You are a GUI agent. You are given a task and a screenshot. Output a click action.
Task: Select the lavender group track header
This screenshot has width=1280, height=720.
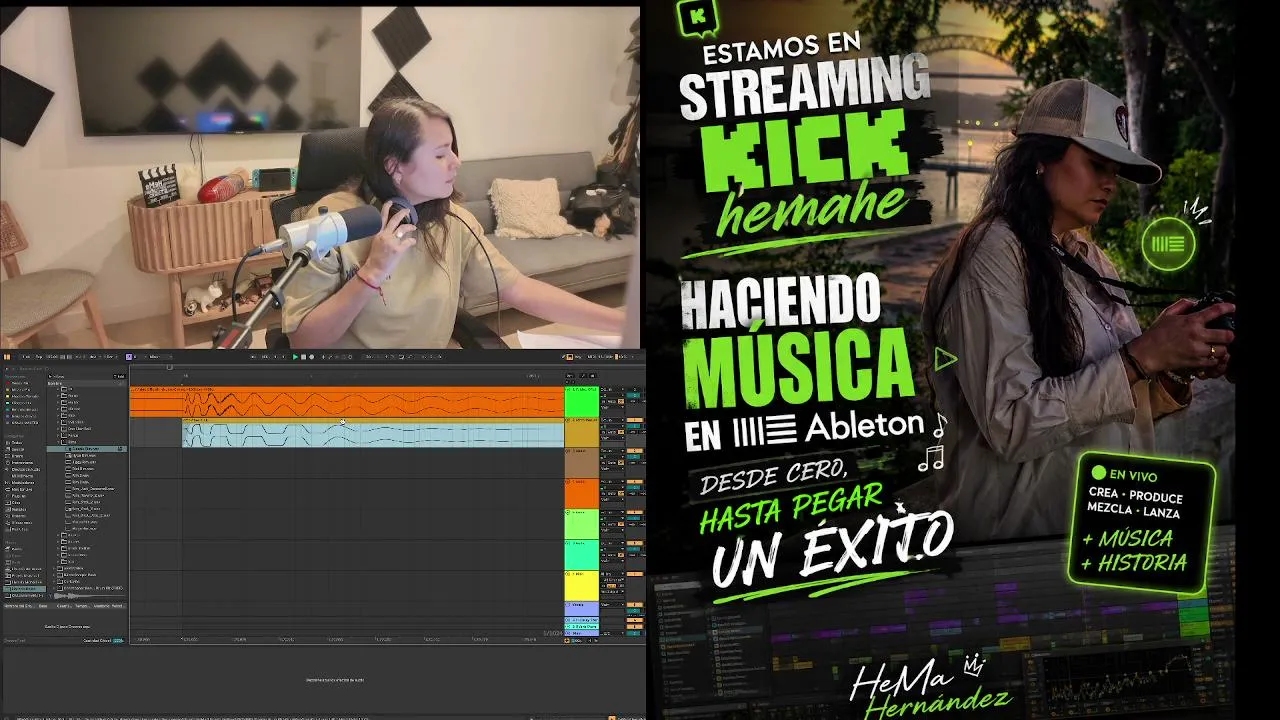581,608
